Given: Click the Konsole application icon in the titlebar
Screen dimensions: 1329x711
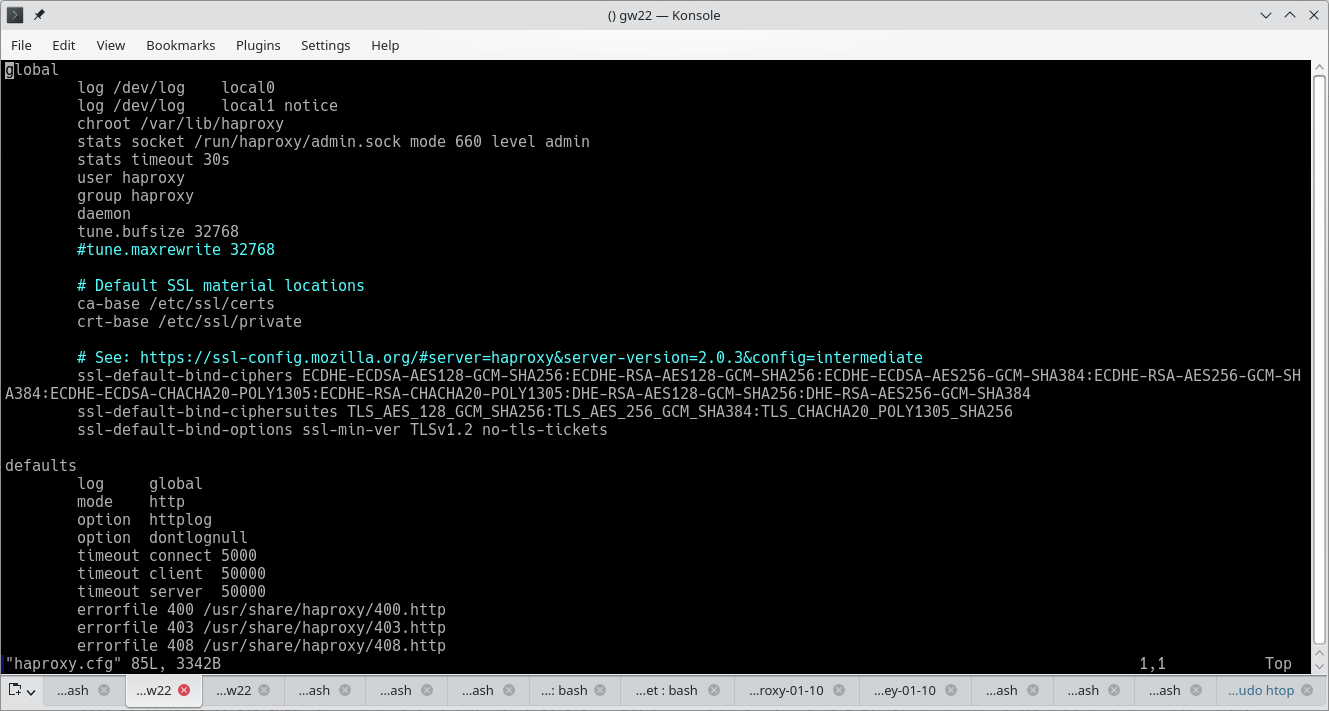Looking at the screenshot, I should click(13, 15).
